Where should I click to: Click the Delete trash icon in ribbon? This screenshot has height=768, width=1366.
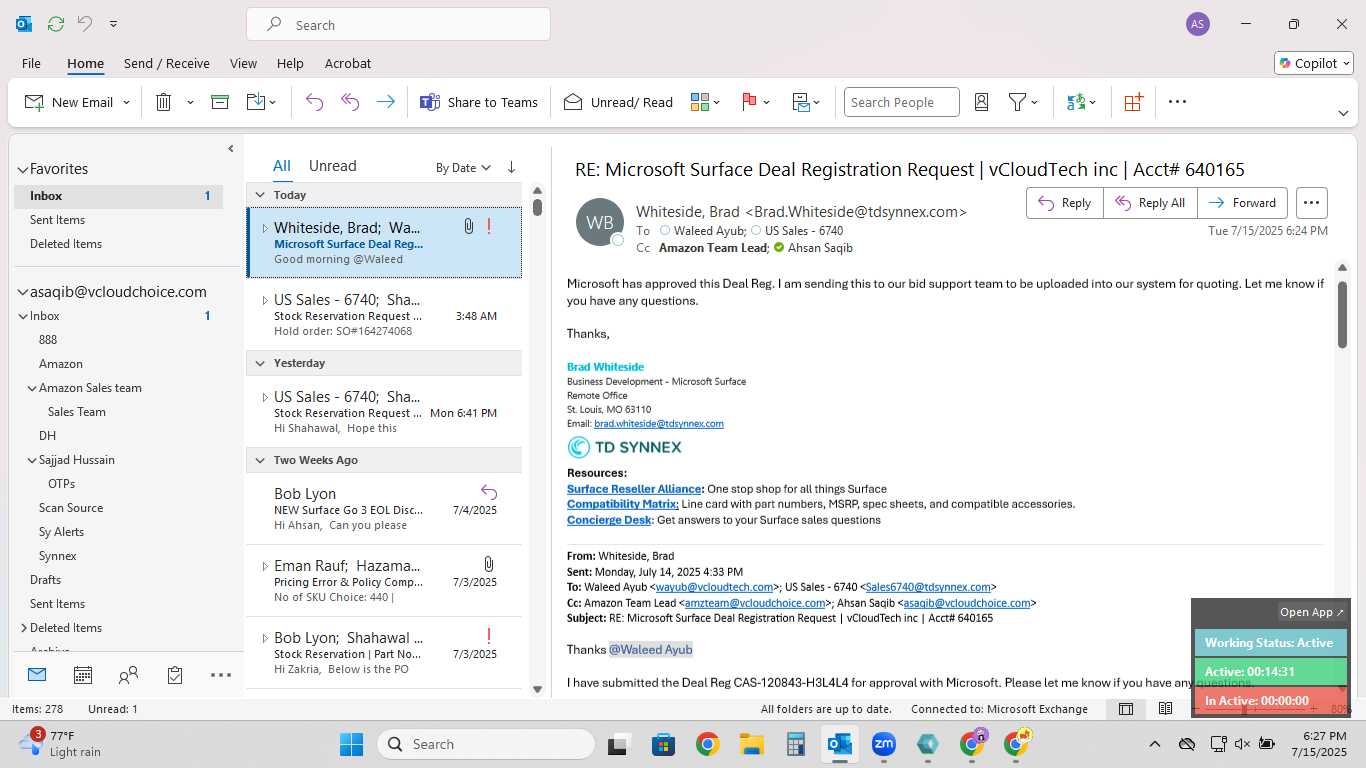click(164, 102)
